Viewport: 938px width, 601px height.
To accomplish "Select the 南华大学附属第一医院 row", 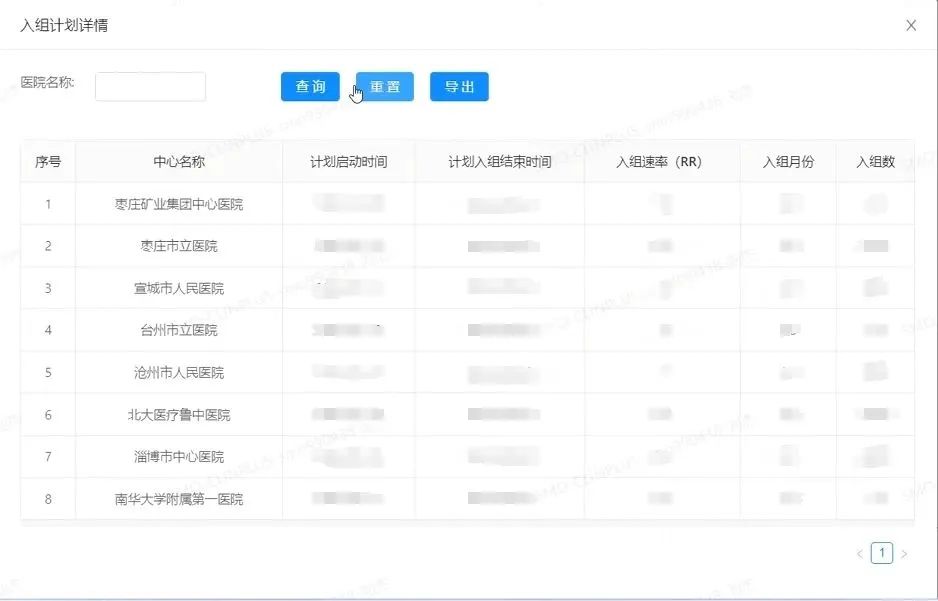I will tap(467, 499).
